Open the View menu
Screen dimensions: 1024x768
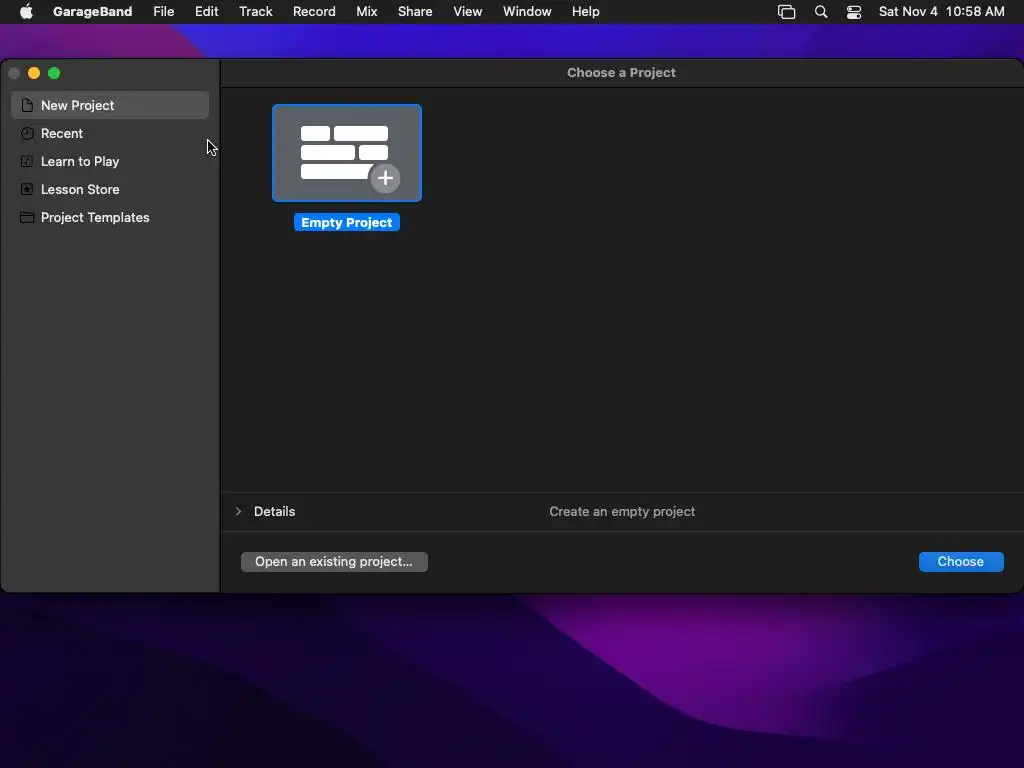click(468, 12)
